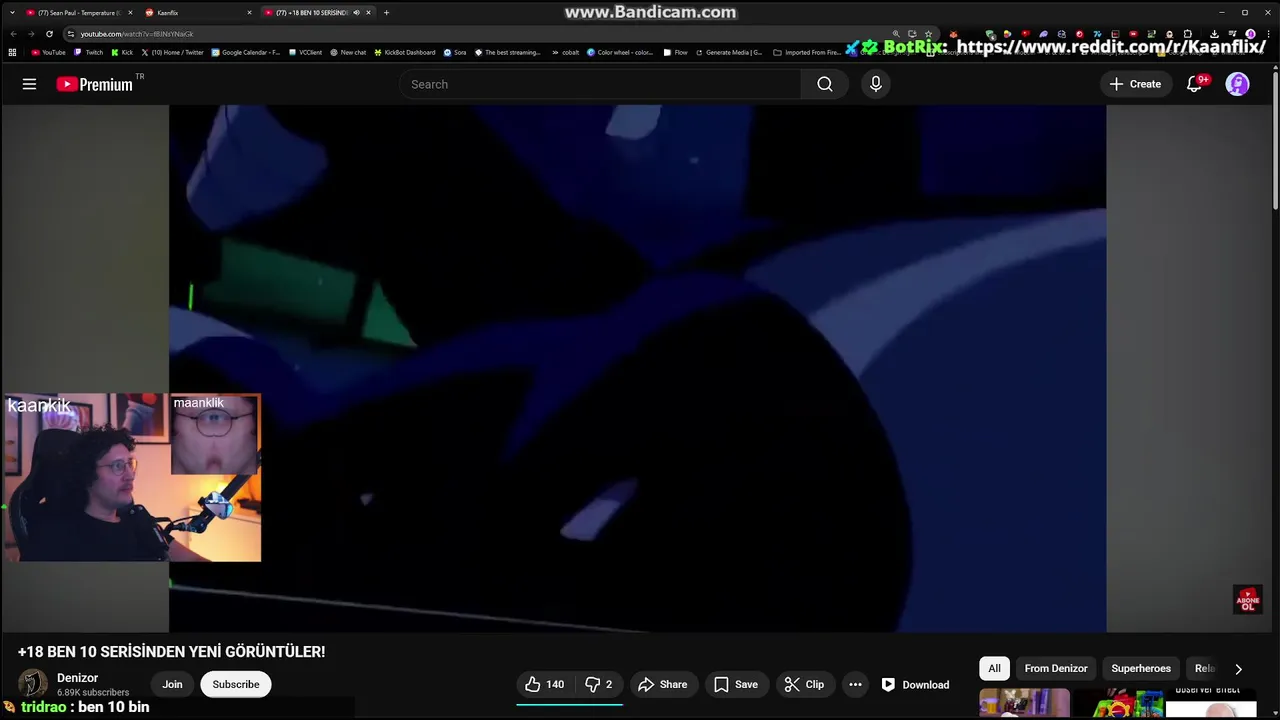The width and height of the screenshot is (1280, 720).
Task: Open the account avatar menu
Action: (x=1238, y=84)
